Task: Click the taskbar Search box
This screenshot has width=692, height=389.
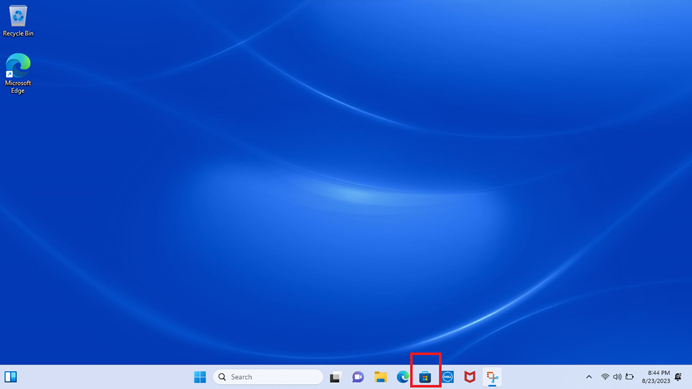Action: click(268, 377)
